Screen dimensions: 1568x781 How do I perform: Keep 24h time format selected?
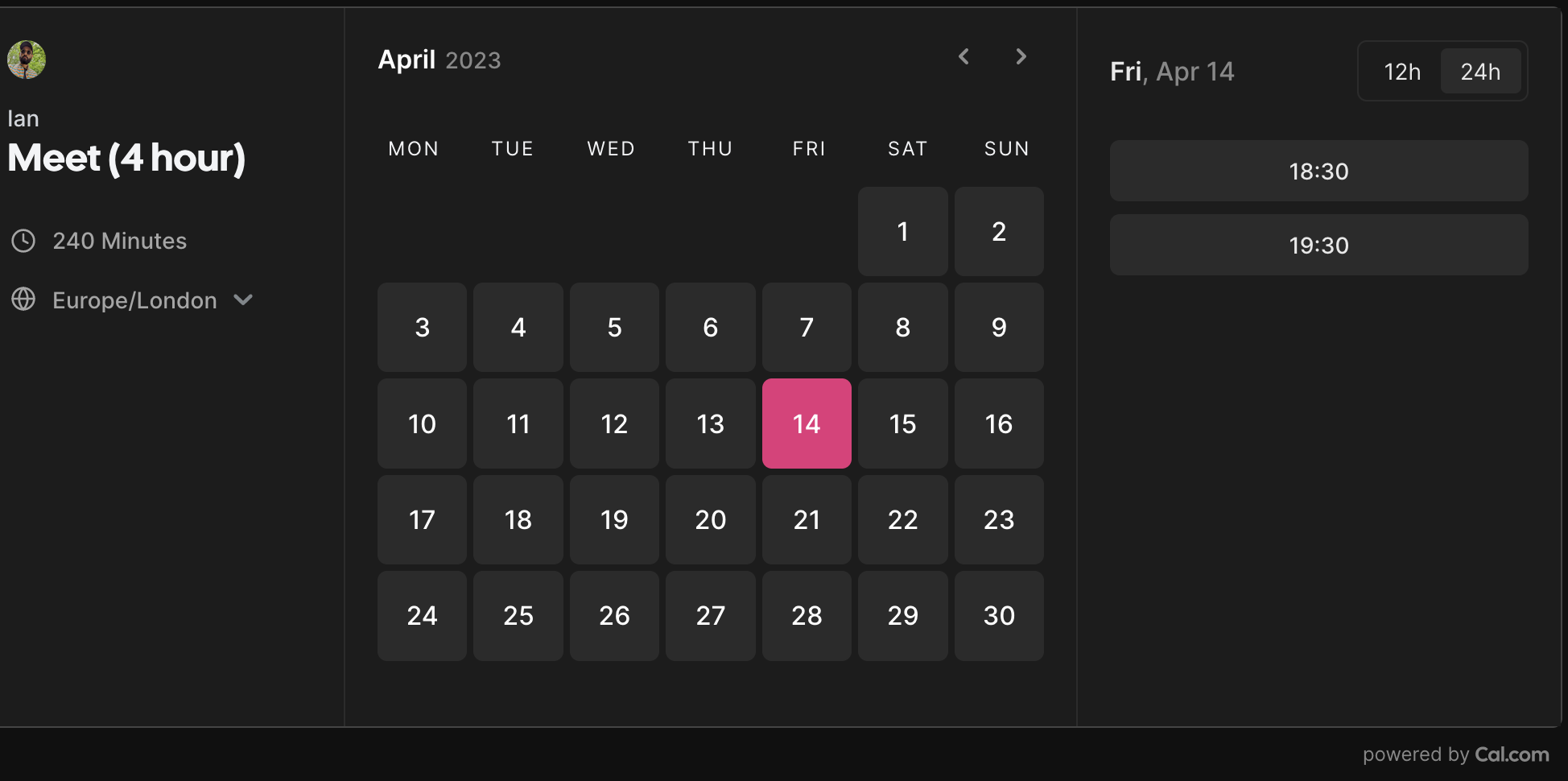pyautogui.click(x=1481, y=71)
